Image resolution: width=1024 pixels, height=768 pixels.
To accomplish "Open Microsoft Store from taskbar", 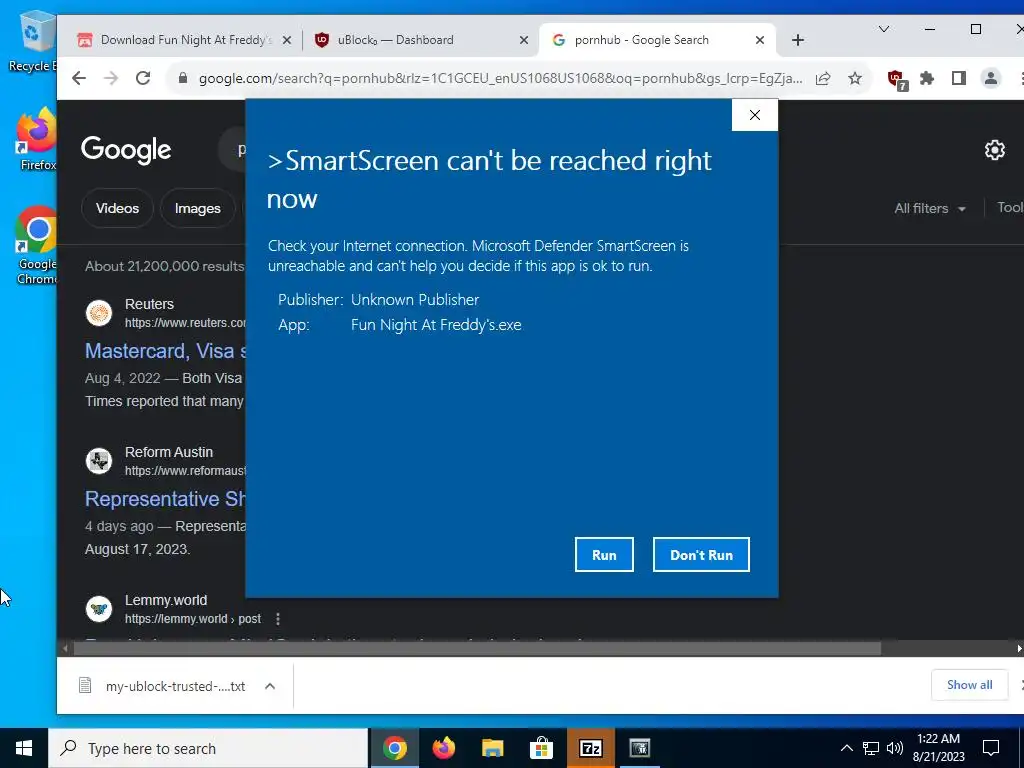I will (541, 748).
